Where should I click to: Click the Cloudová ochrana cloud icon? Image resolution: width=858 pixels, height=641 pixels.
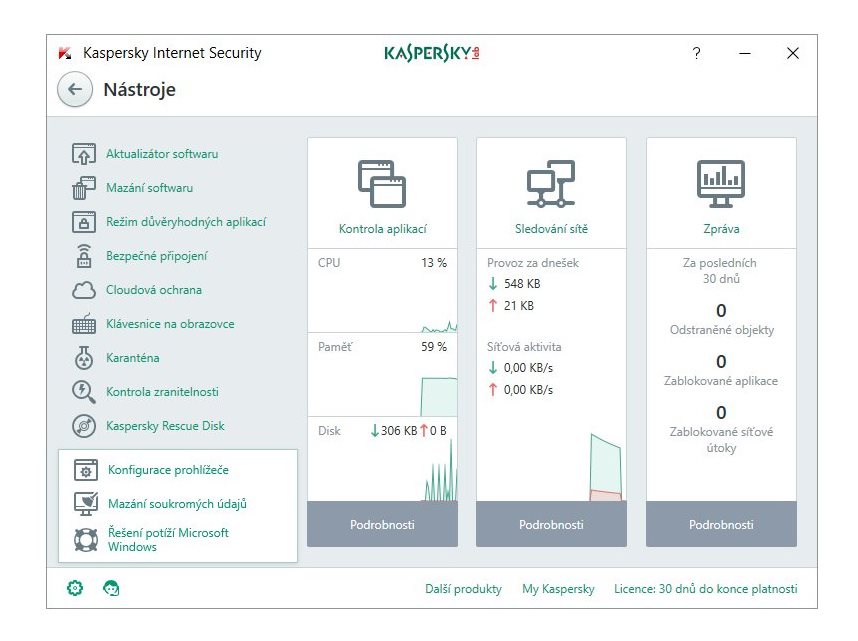(x=84, y=290)
